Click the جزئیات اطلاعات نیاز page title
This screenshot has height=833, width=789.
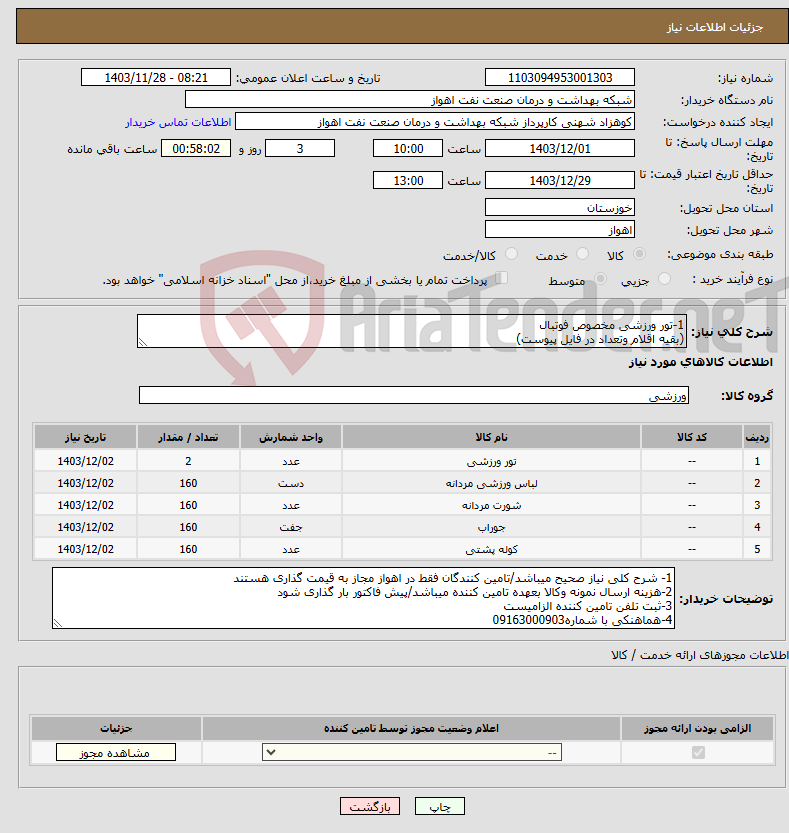[x=715, y=27]
